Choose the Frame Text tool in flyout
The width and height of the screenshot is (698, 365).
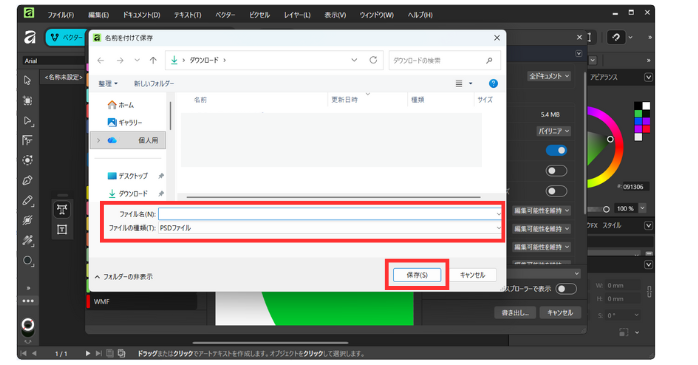pyautogui.click(x=62, y=229)
